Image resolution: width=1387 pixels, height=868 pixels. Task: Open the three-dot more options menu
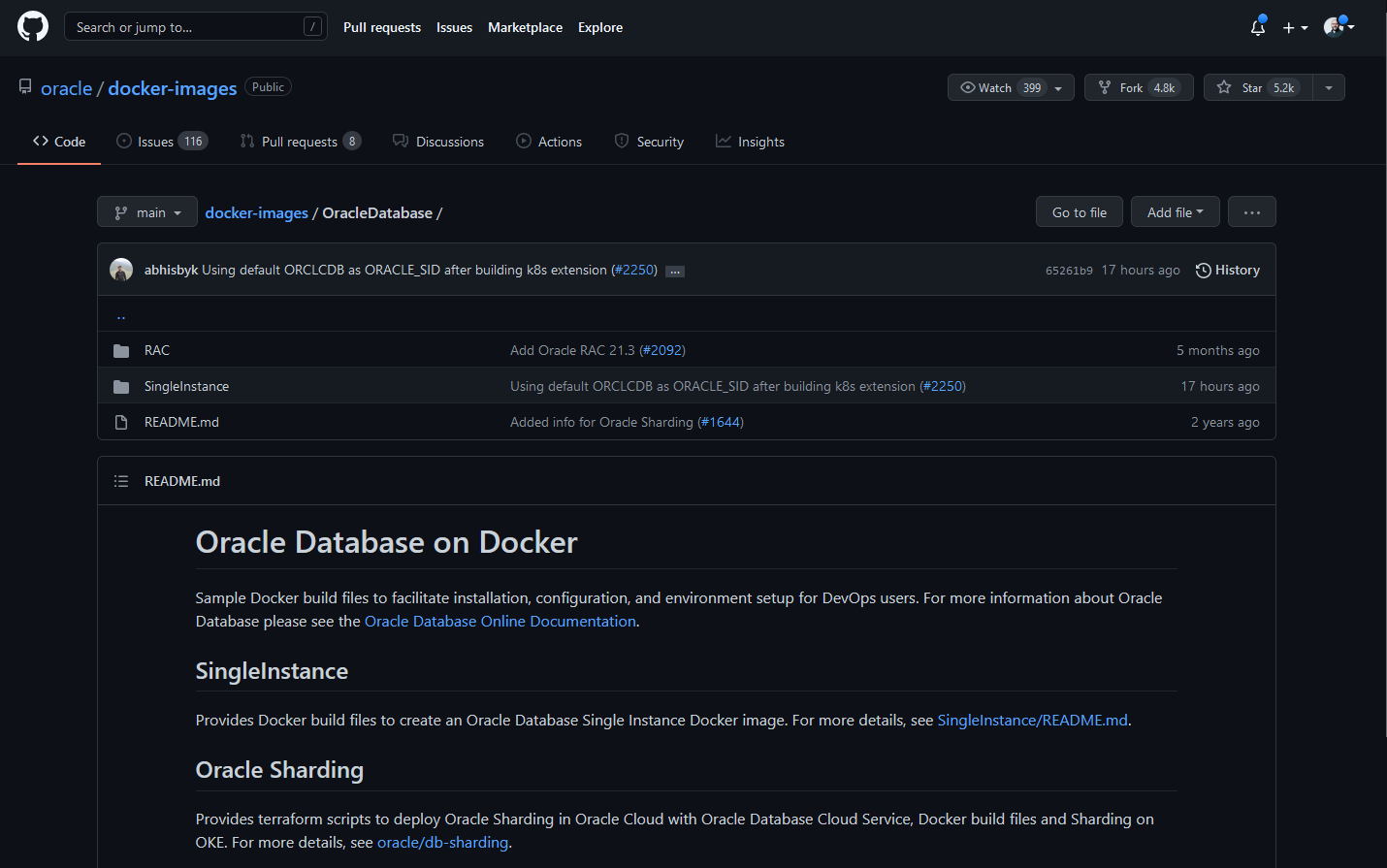point(1251,212)
